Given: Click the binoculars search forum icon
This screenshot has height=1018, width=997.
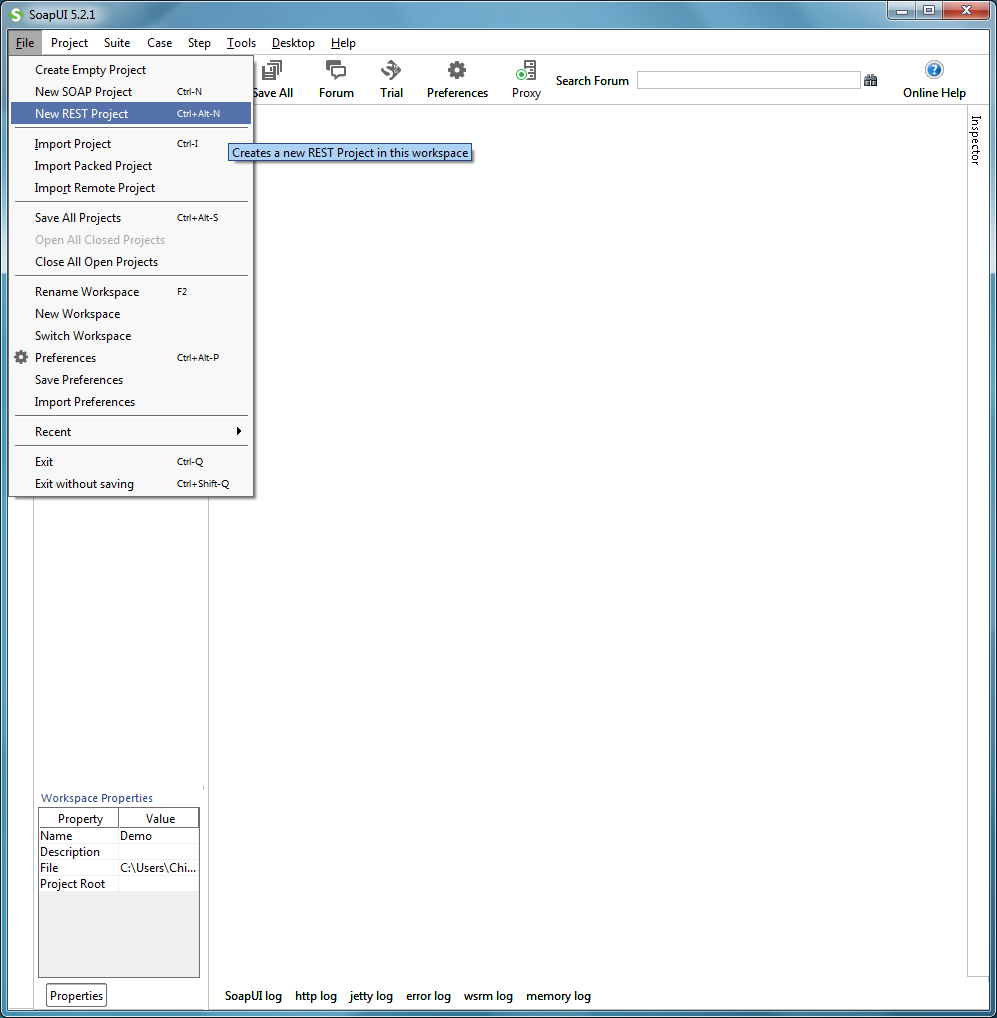Looking at the screenshot, I should point(870,80).
